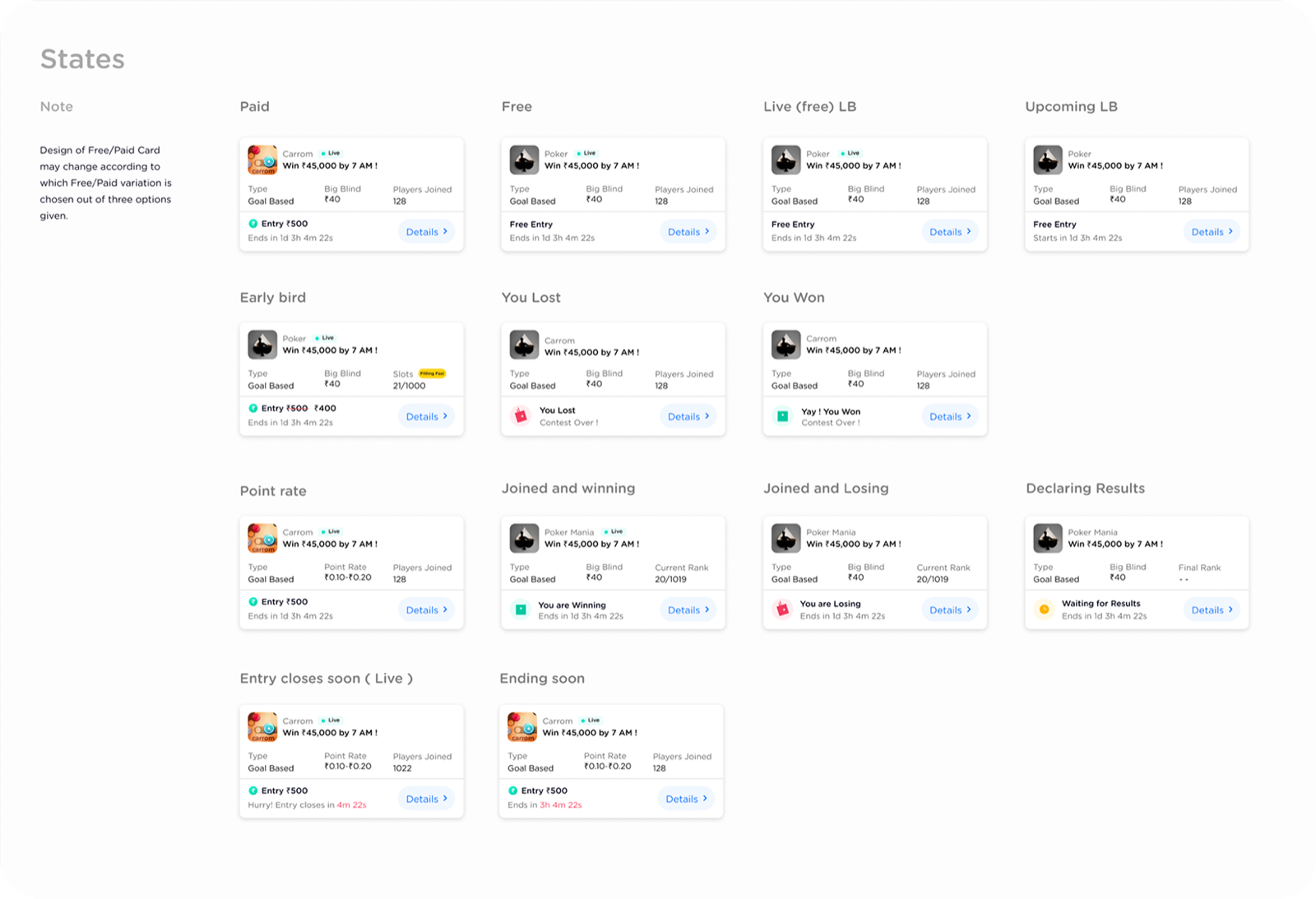Click 'Starts in 1d 3h 4m 22s' text
Viewport: 1316px width, 899px height.
tap(1077, 238)
